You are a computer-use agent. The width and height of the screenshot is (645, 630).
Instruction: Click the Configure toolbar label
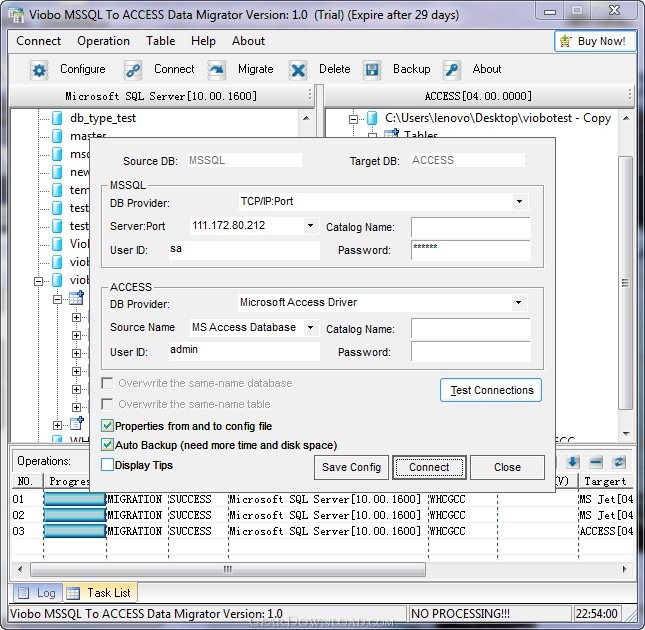83,69
